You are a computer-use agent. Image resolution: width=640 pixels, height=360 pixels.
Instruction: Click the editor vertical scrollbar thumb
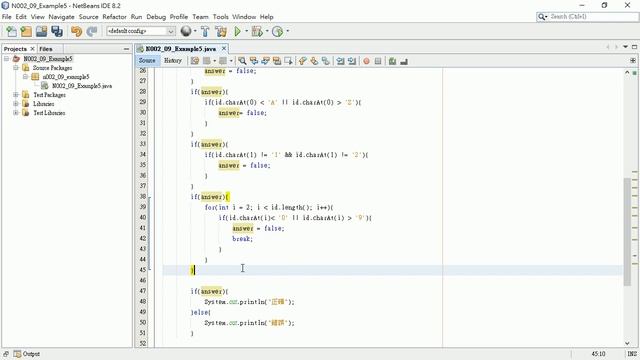pos(627,232)
